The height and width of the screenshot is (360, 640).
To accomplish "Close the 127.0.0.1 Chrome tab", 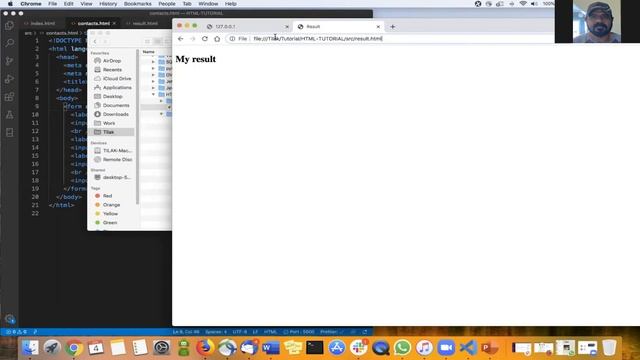I will (x=287, y=27).
